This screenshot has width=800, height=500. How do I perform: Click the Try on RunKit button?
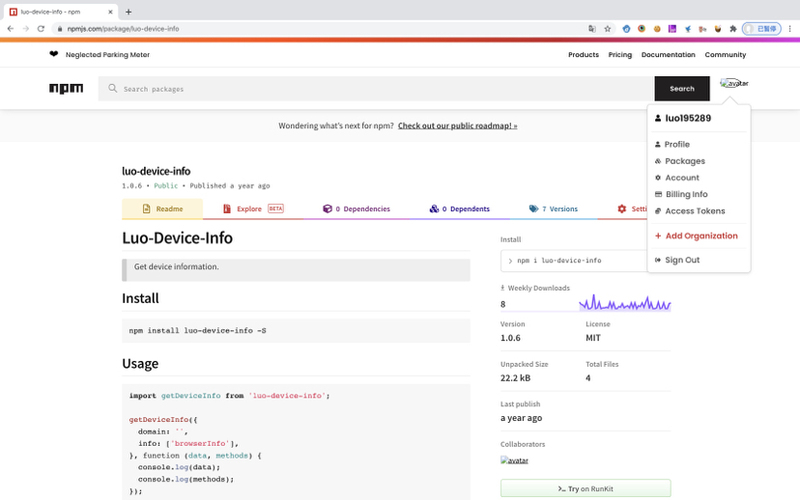pos(585,488)
